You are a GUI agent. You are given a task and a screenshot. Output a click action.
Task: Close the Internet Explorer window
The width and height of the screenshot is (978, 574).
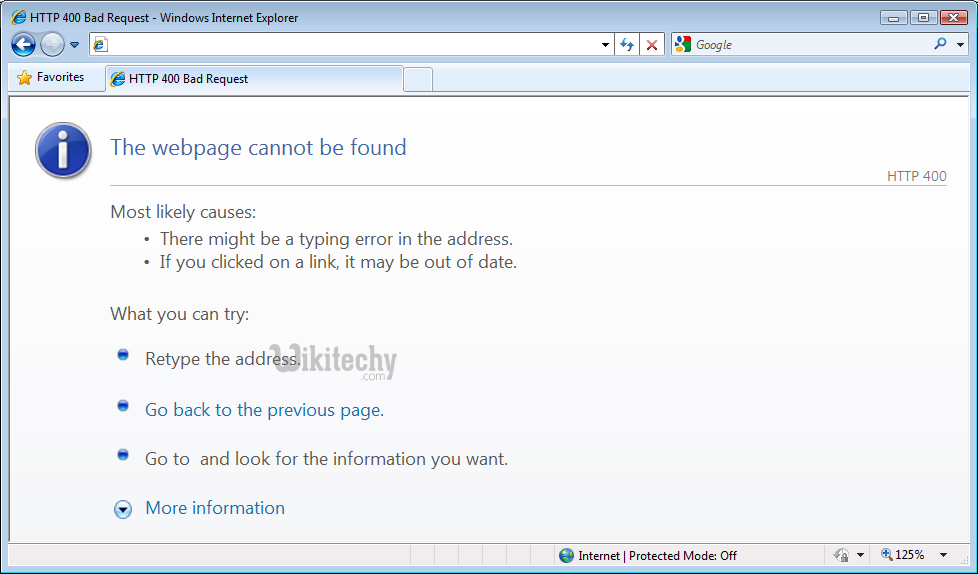(x=954, y=17)
